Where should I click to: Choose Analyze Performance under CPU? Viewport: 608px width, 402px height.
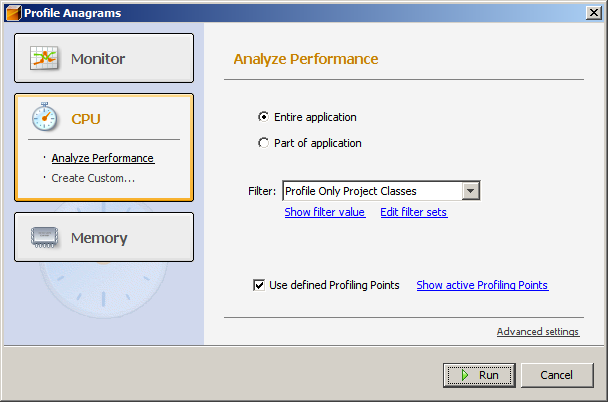(x=103, y=158)
